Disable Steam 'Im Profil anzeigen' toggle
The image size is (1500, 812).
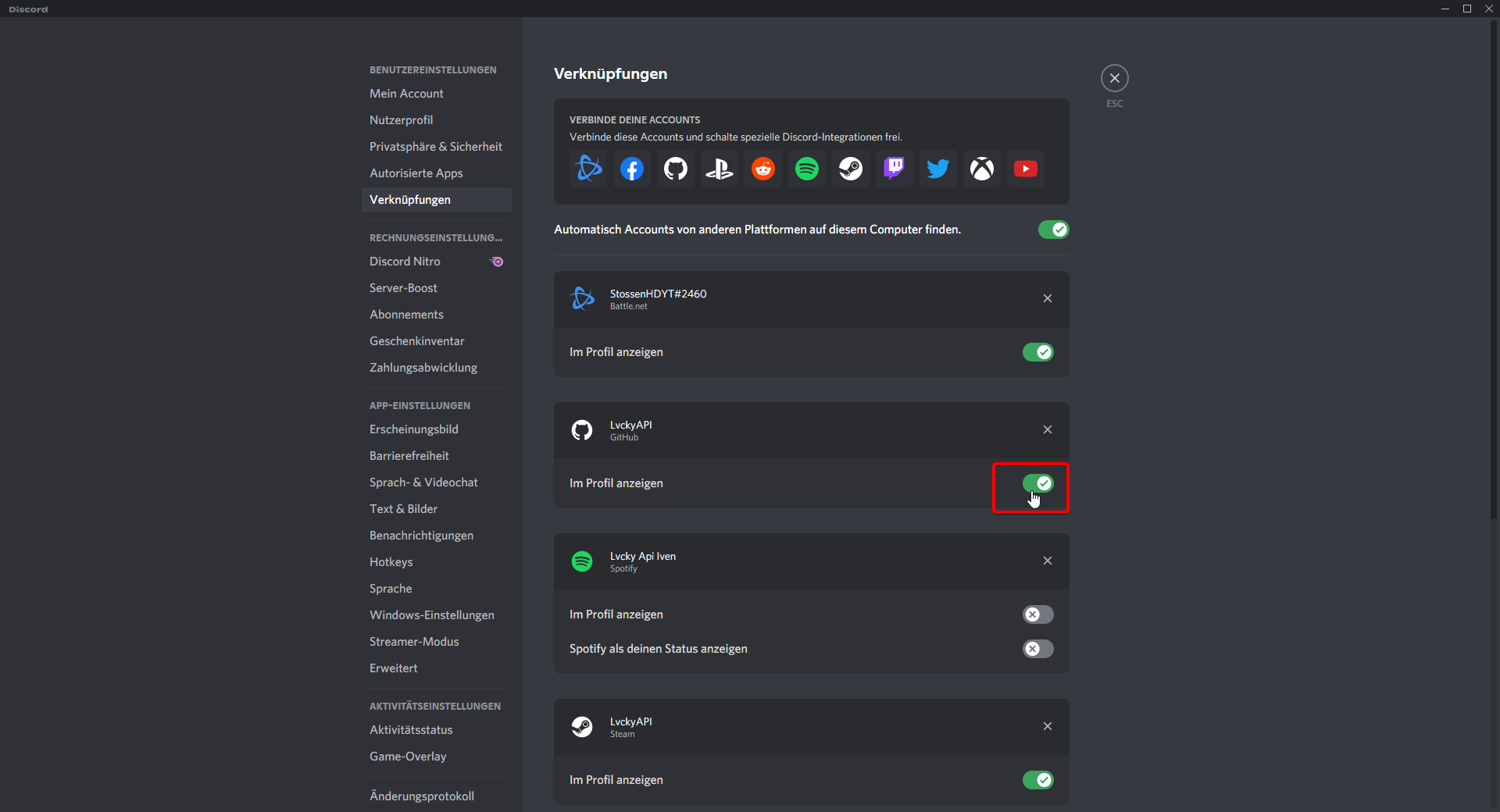coord(1037,780)
